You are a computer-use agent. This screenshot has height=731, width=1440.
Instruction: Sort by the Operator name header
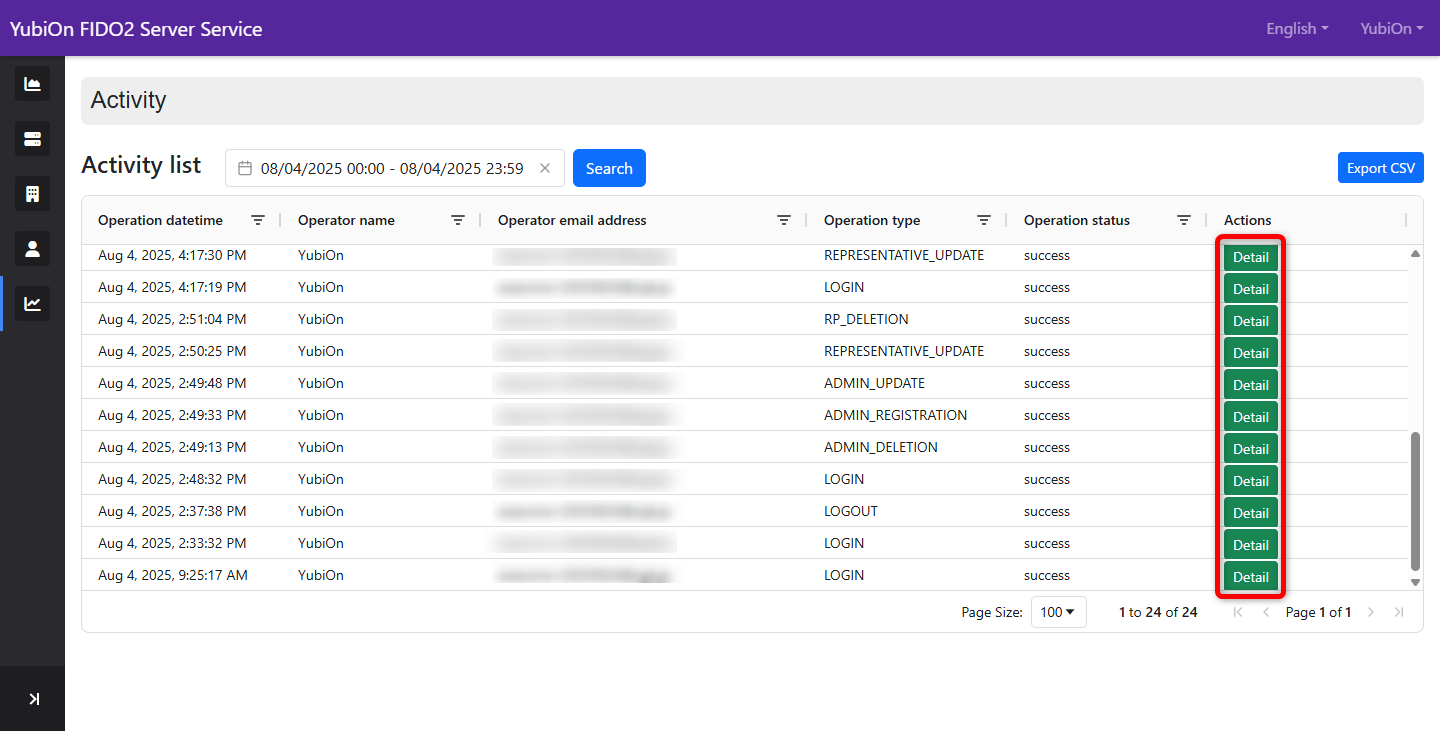pos(346,220)
